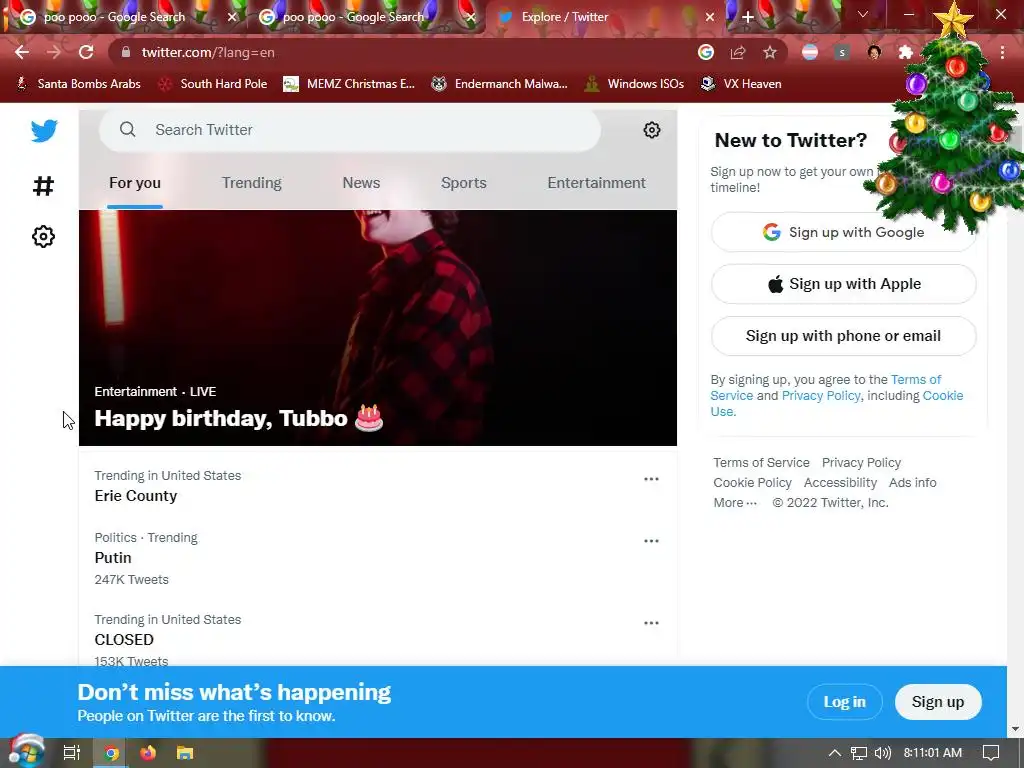Close the Explore / Twitter tab
The width and height of the screenshot is (1024, 768).
[x=710, y=17]
